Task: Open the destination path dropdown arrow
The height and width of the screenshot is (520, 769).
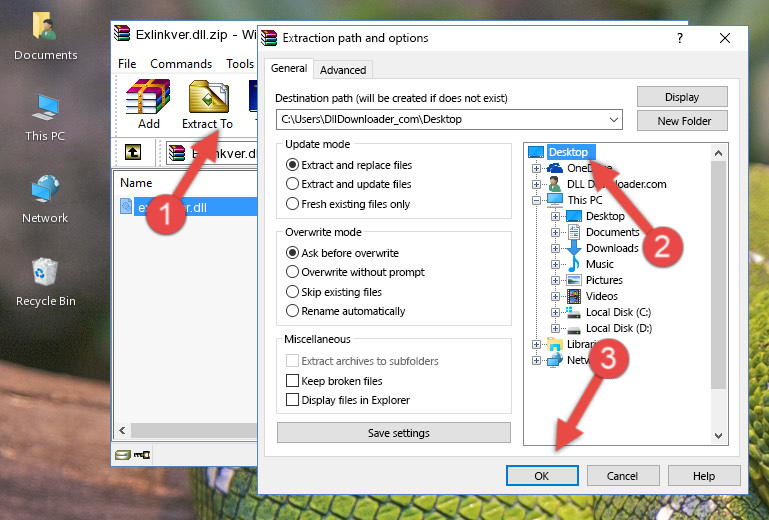Action: point(614,120)
